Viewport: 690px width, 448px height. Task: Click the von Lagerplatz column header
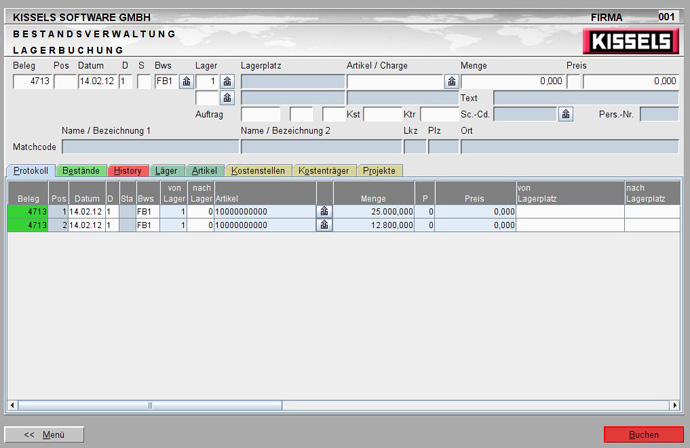coord(570,193)
